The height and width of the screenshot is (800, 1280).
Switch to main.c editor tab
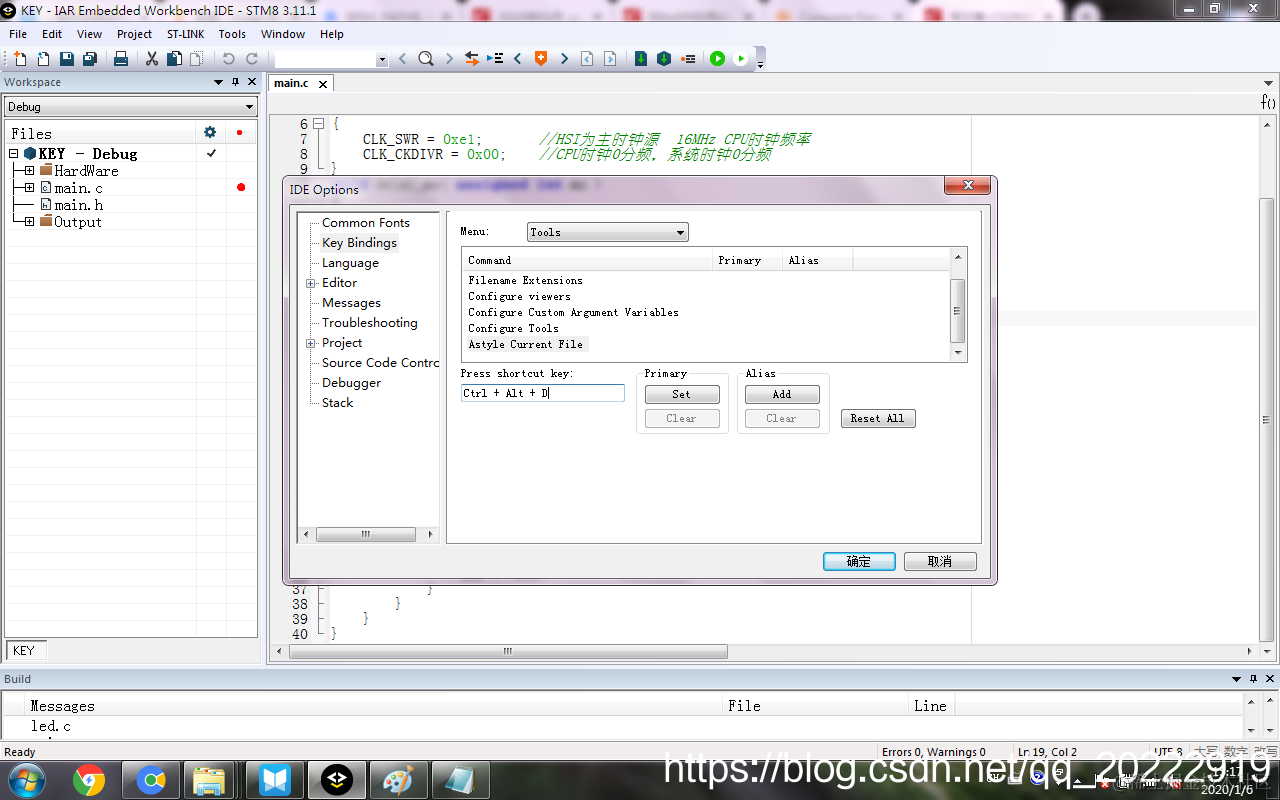(x=291, y=83)
